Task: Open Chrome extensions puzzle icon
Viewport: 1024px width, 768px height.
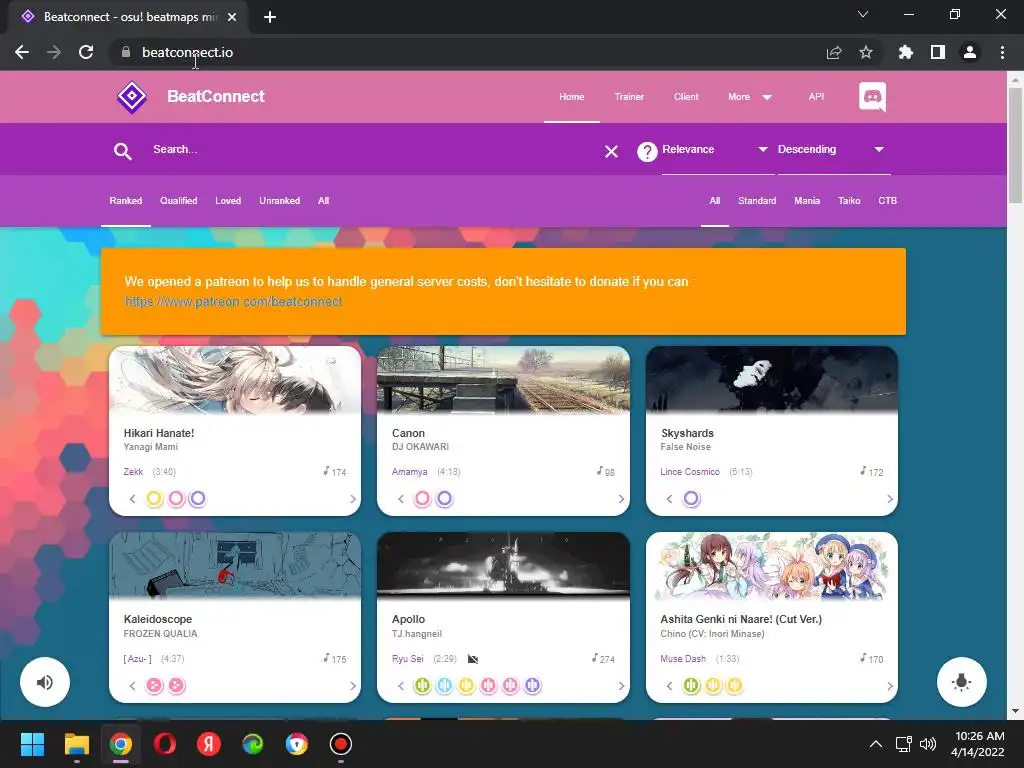Action: point(905,52)
